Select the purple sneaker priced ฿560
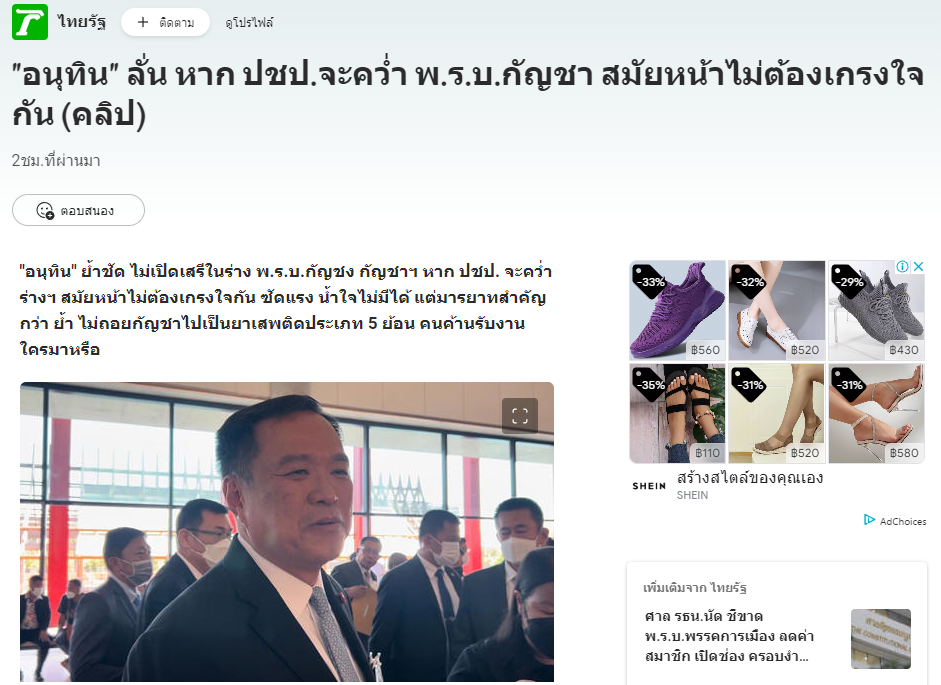941x685 pixels. click(x=678, y=310)
